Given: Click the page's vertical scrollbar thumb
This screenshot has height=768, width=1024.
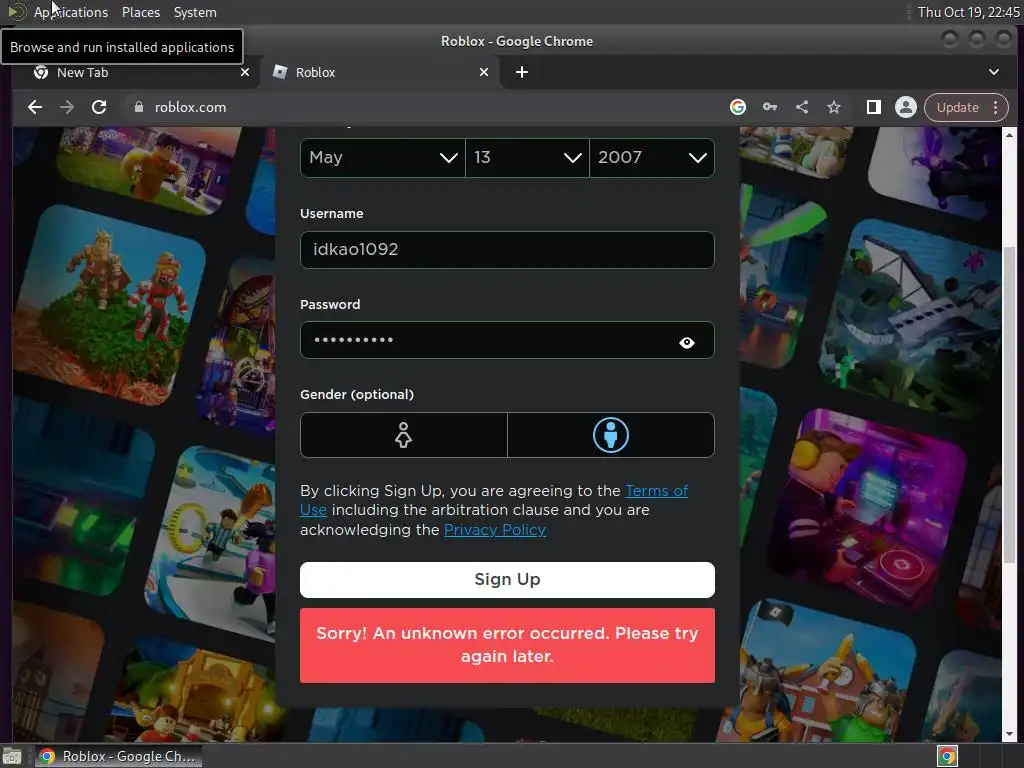Looking at the screenshot, I should [1009, 405].
